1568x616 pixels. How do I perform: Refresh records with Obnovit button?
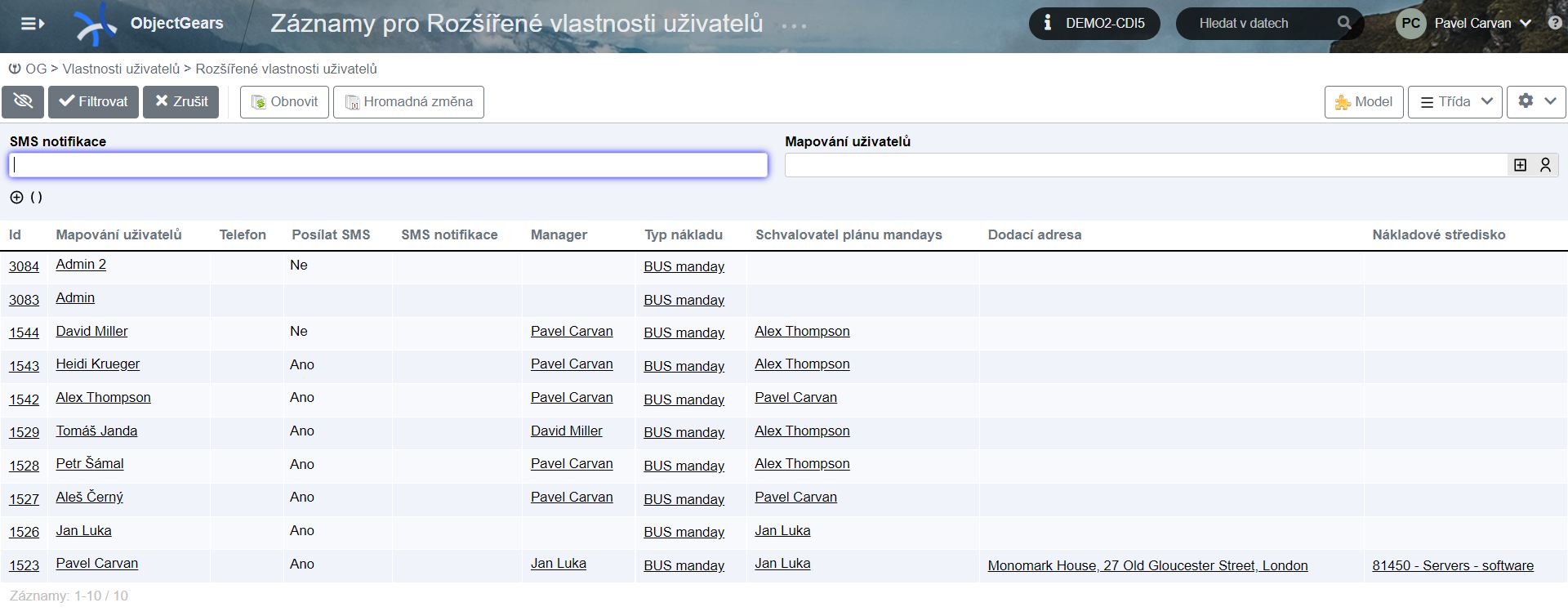click(x=284, y=102)
